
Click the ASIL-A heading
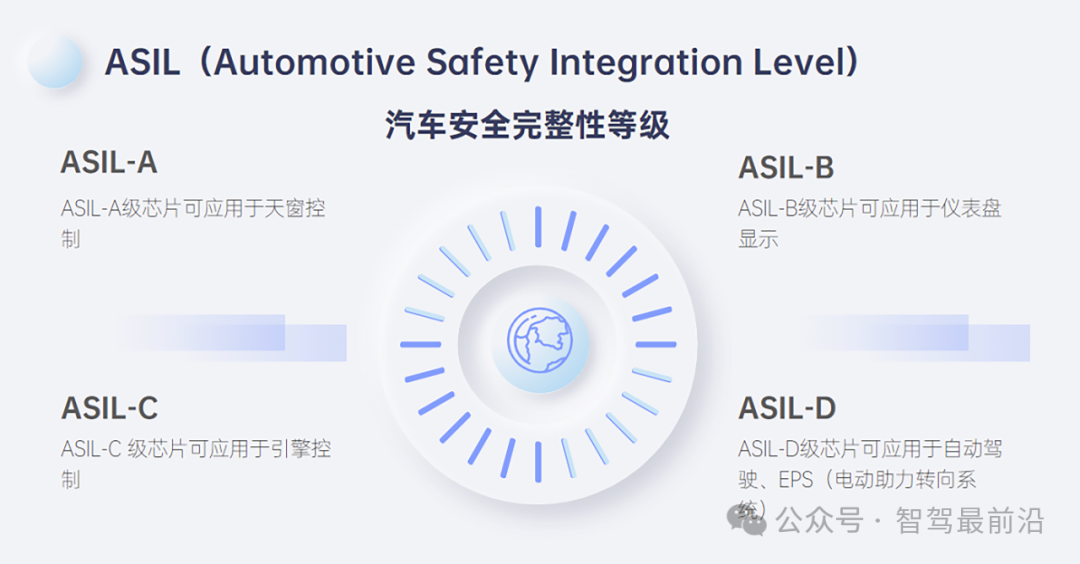109,163
